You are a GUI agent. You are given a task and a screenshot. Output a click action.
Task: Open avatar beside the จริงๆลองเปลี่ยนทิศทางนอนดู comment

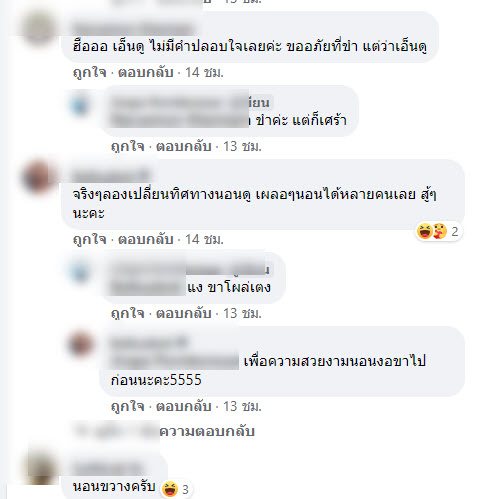pos(38,177)
